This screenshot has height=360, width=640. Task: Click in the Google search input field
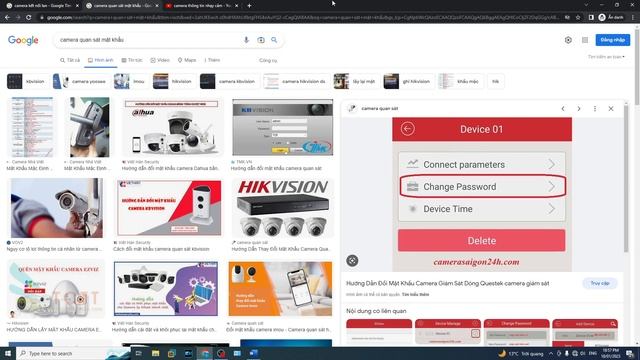pyautogui.click(x=149, y=40)
